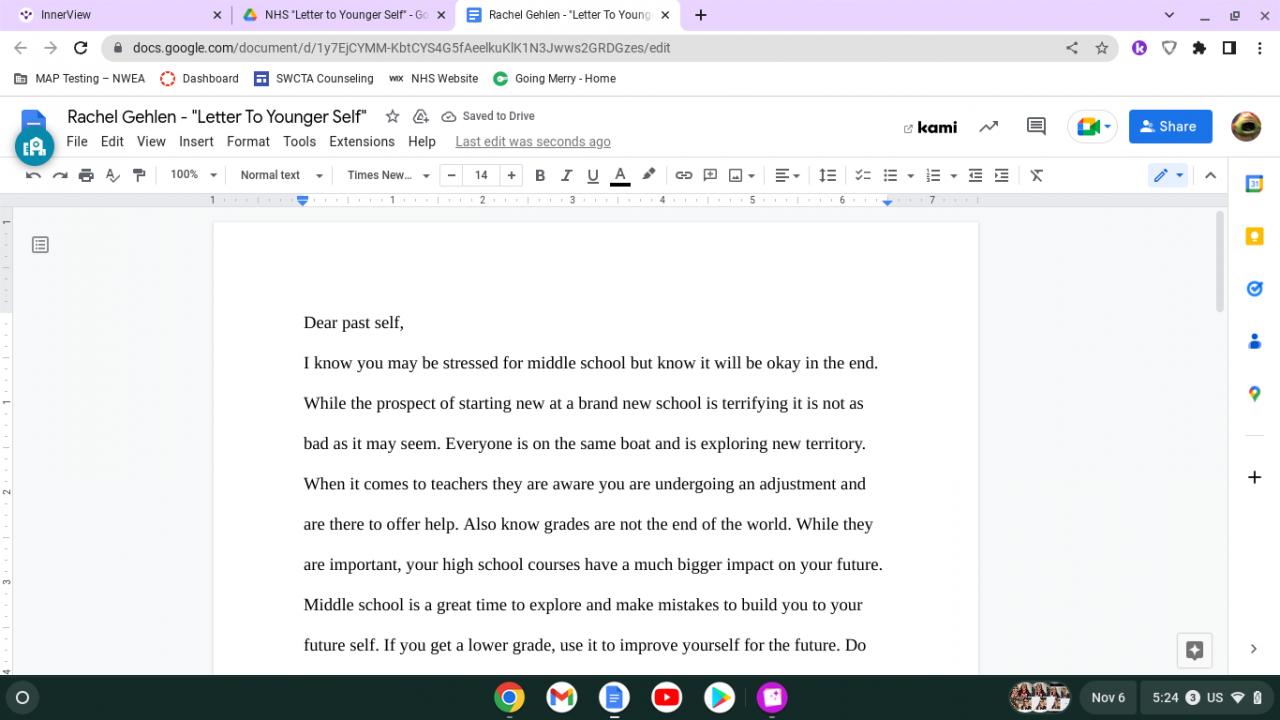The height and width of the screenshot is (720, 1280).
Task: Toggle Italic formatting
Action: [566, 175]
